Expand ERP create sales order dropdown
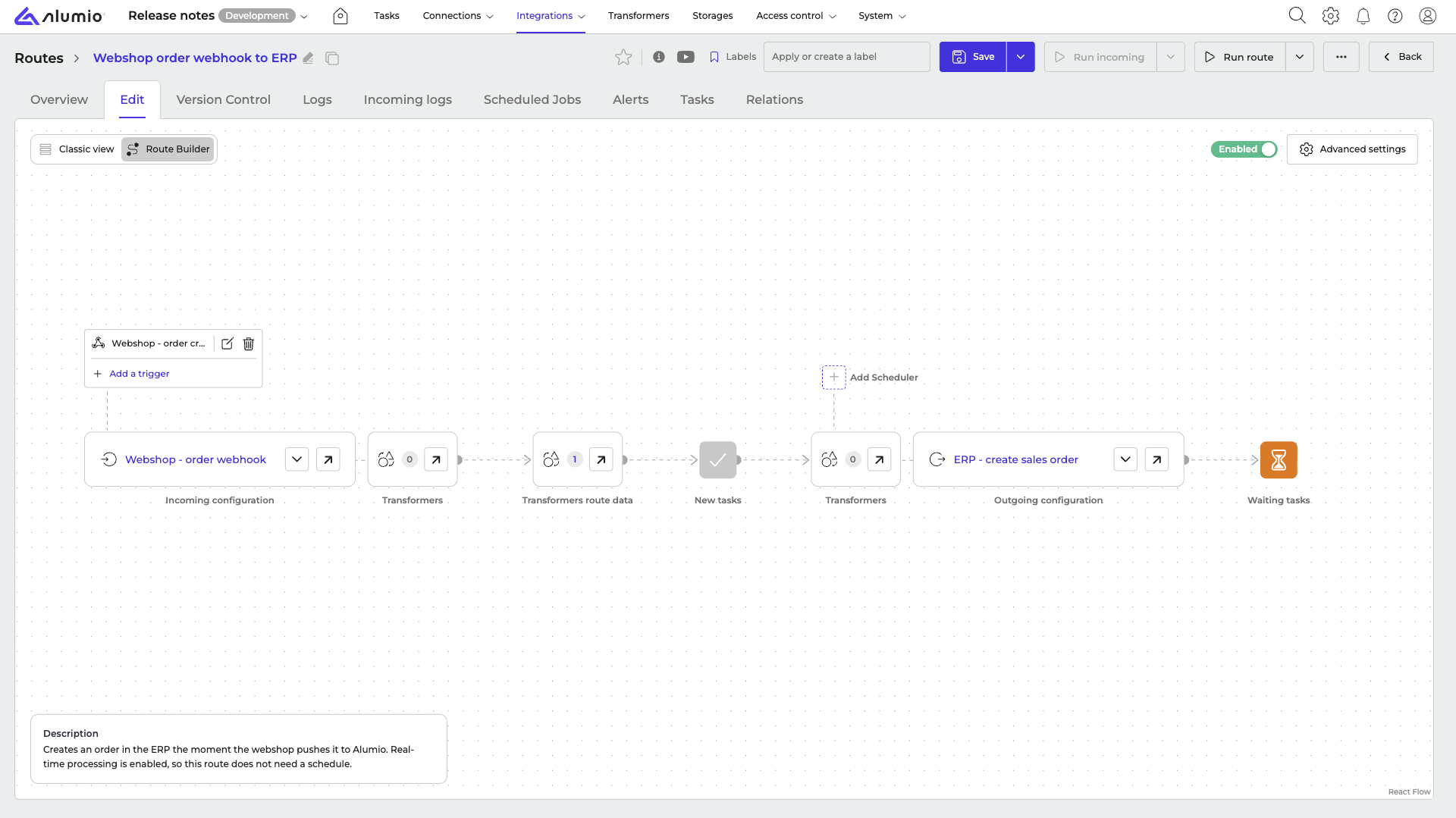1456x818 pixels. [1125, 459]
